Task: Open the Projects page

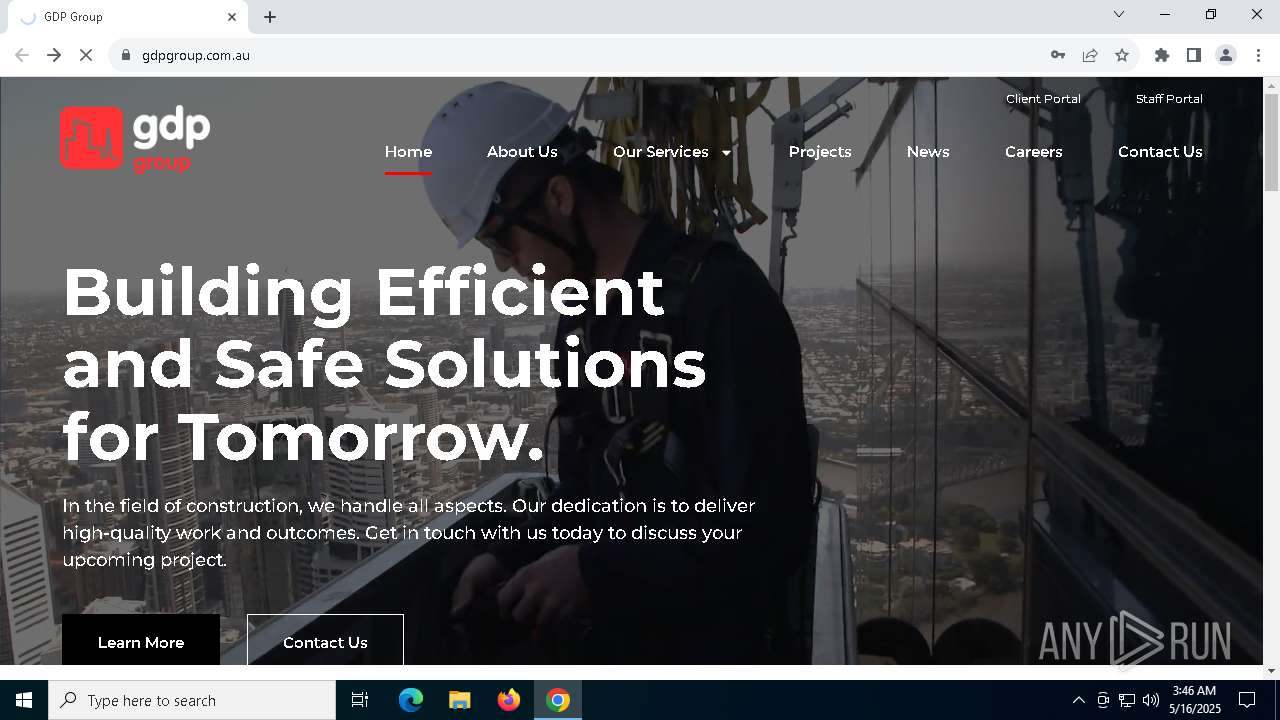Action: (x=820, y=152)
